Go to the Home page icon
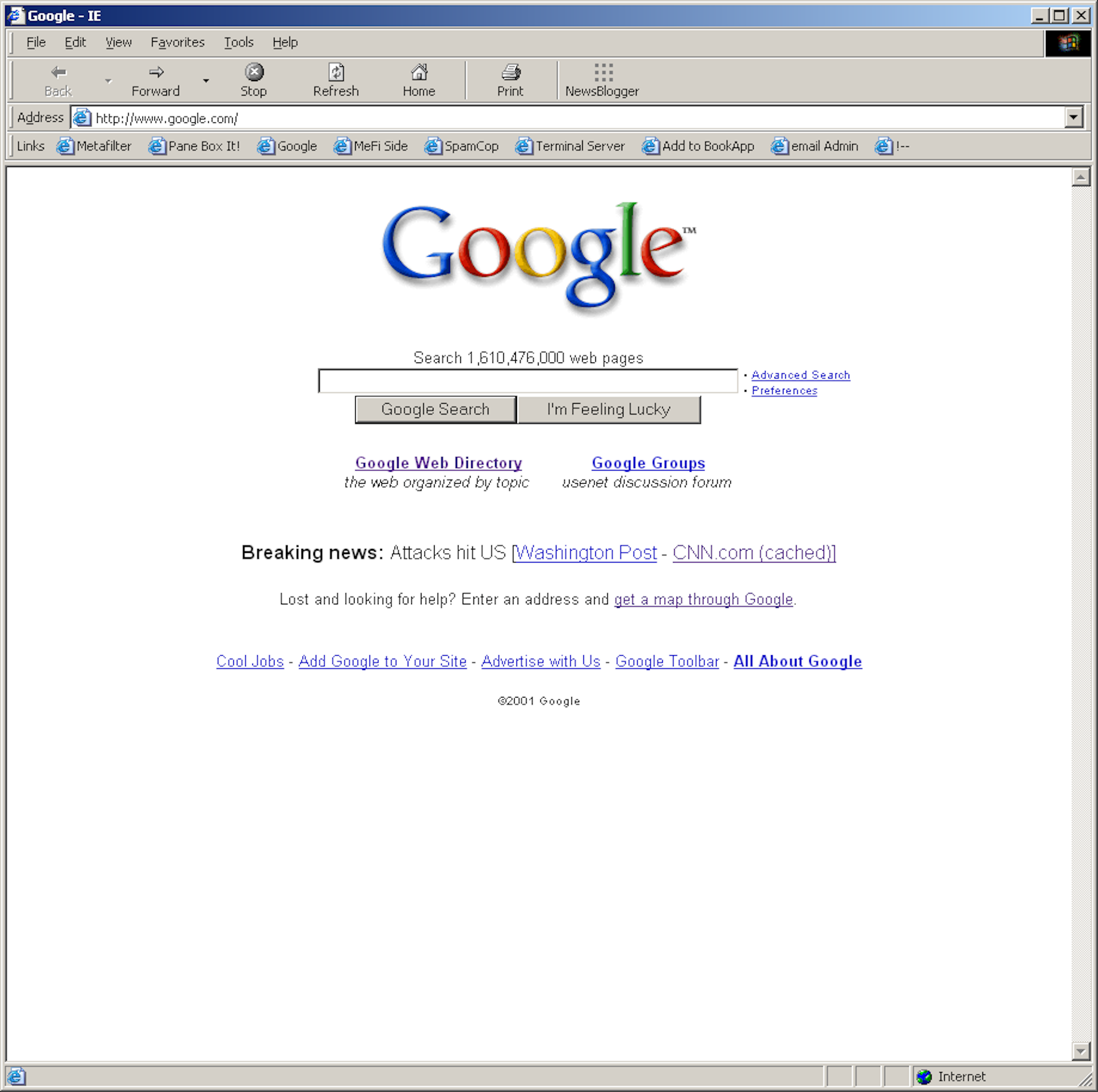Screen dimensions: 1098x1092 (x=419, y=73)
